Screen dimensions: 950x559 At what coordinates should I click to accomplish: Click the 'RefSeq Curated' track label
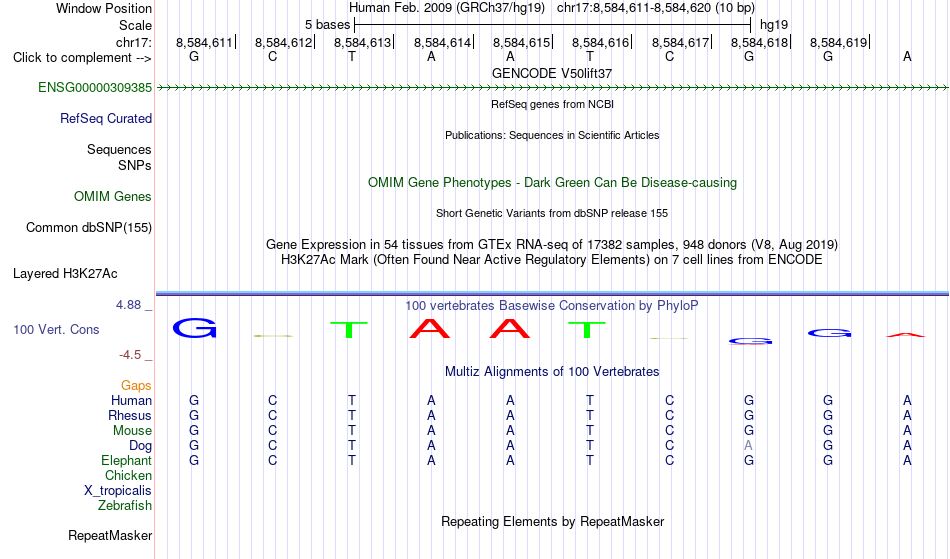[106, 119]
